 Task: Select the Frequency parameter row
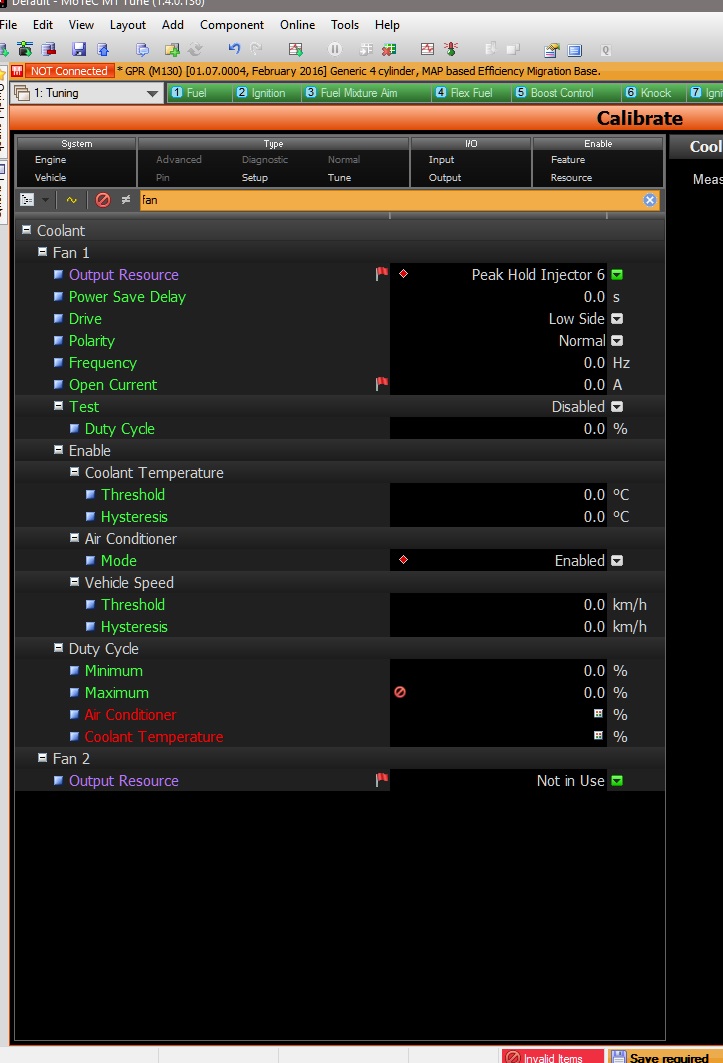click(x=102, y=363)
